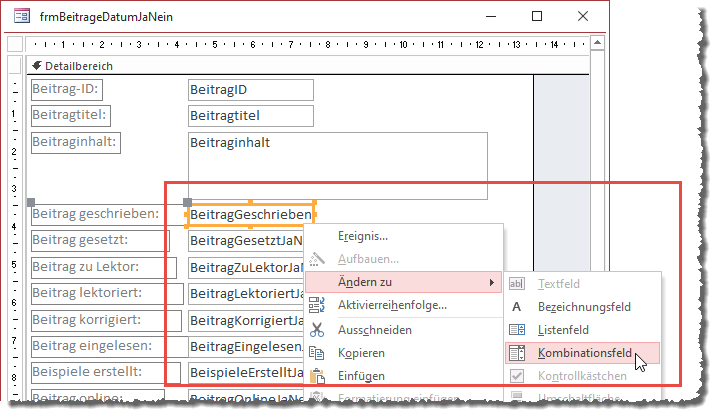
Task: Select the Beitrag korrigiert: label
Action: pos(106,321)
